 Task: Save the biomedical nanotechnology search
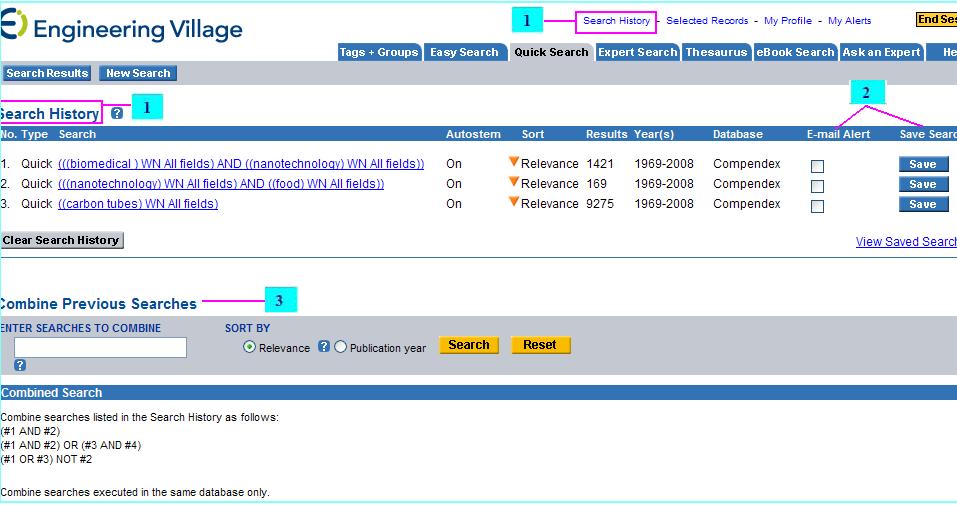(x=923, y=164)
